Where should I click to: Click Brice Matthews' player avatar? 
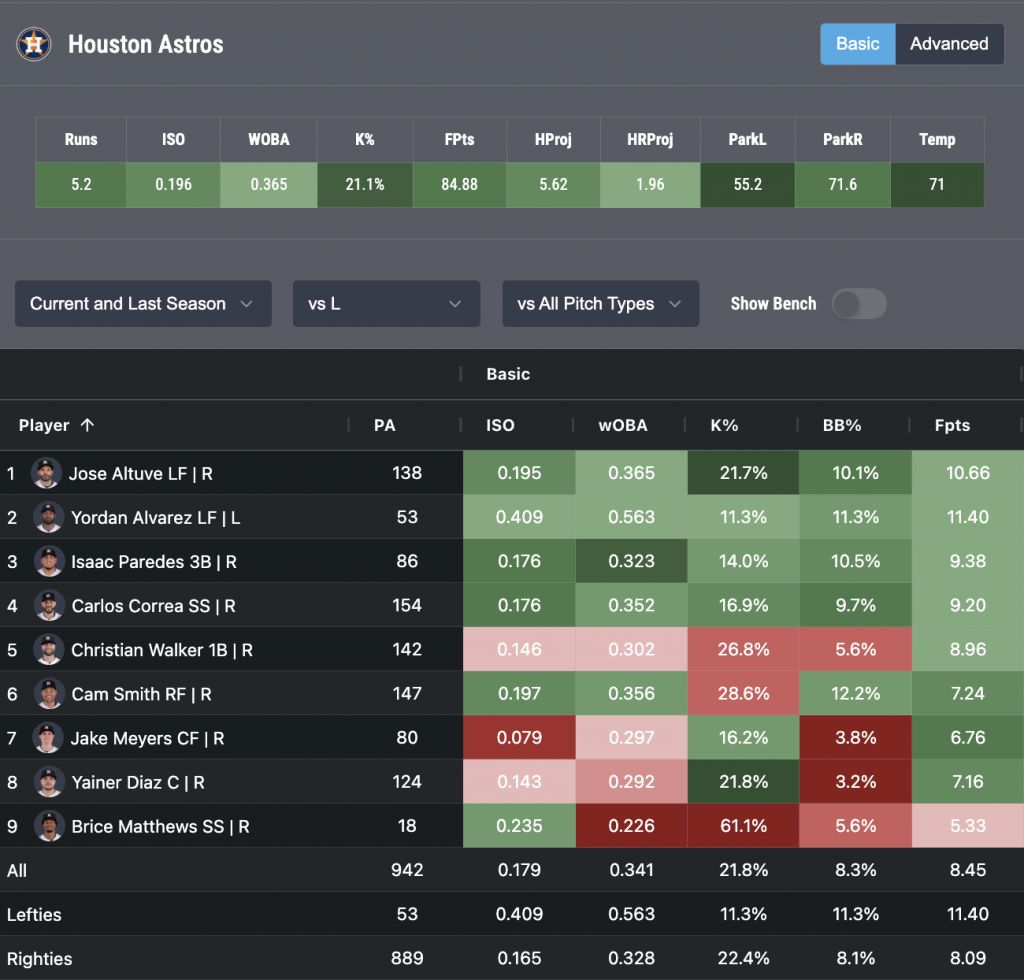(x=48, y=826)
